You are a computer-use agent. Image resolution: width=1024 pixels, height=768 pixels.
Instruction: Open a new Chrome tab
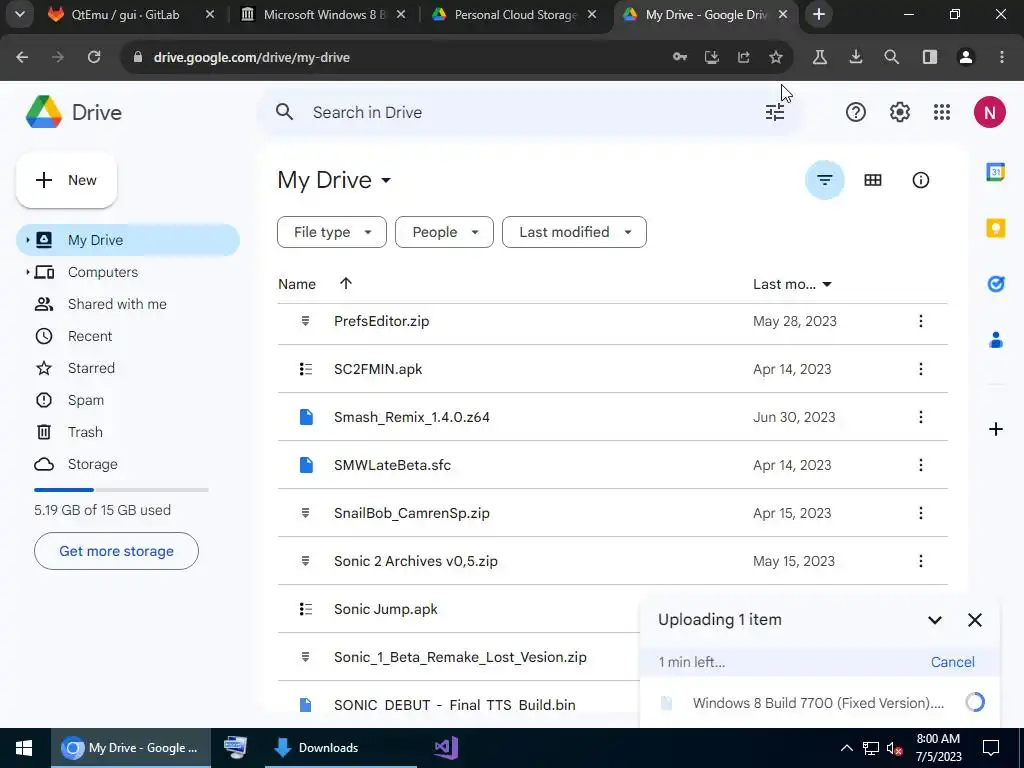tap(819, 14)
